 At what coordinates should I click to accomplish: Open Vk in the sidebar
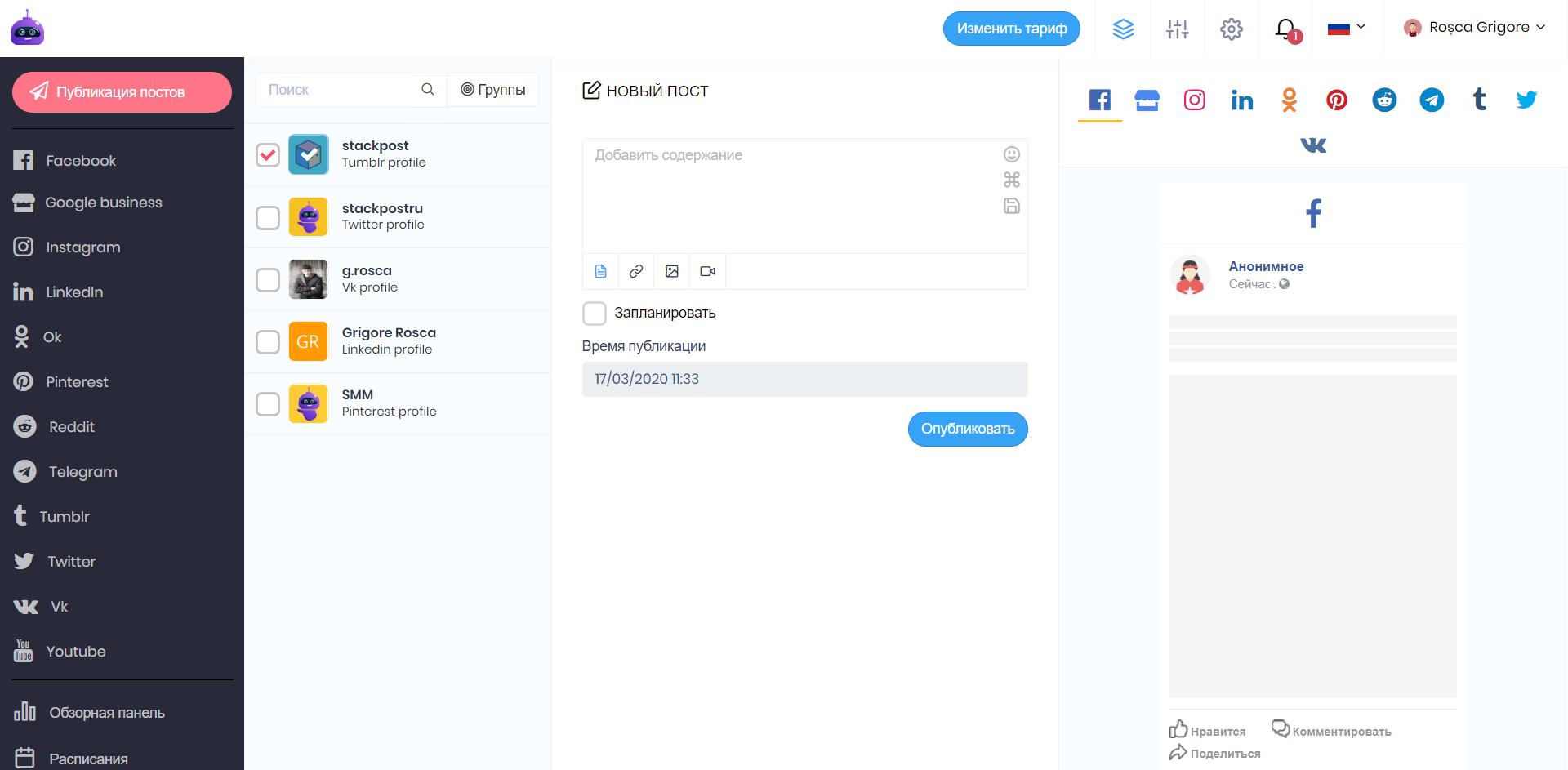pos(41,607)
